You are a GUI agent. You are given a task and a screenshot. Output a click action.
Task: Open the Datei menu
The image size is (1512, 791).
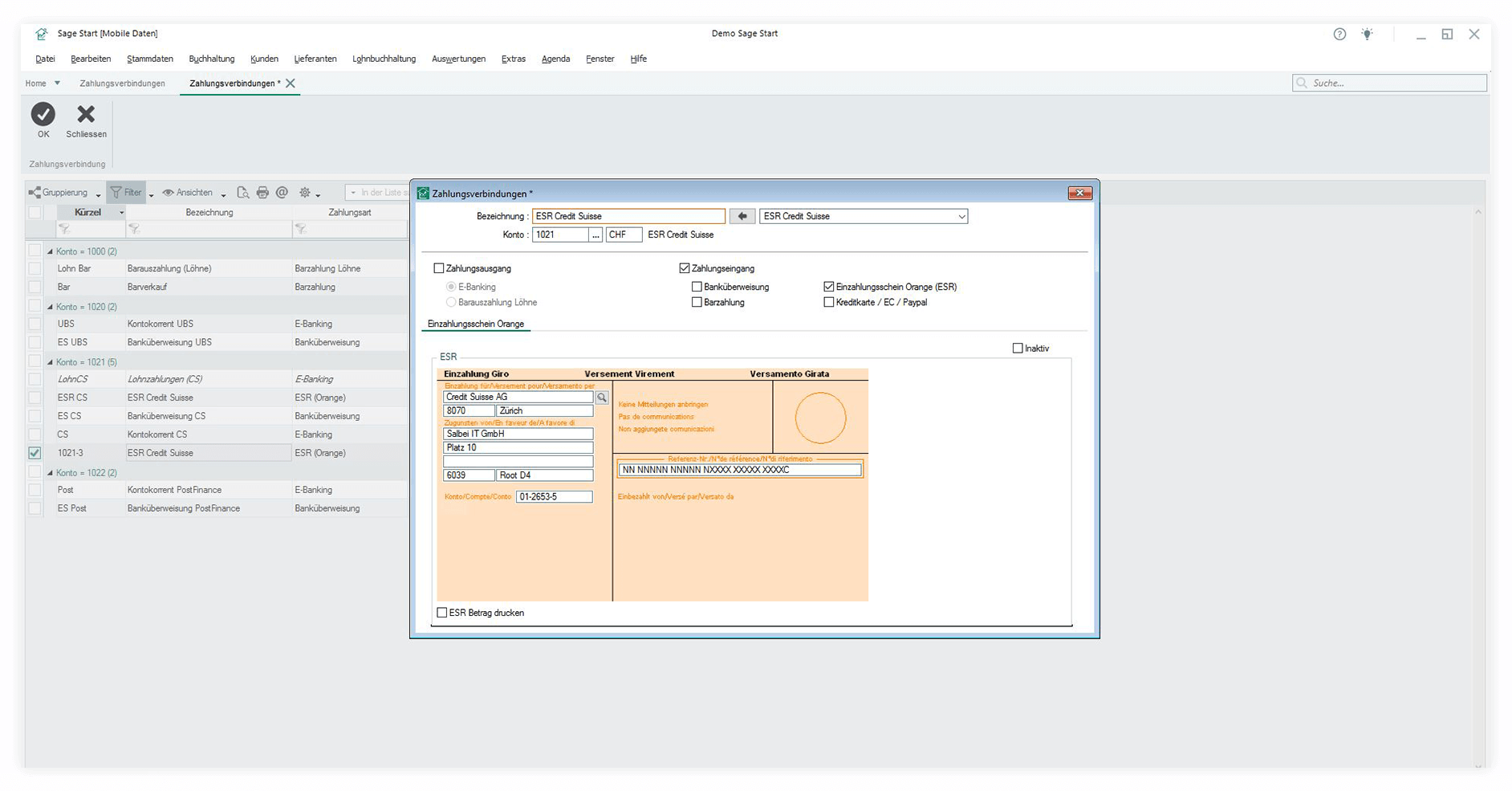pos(45,59)
